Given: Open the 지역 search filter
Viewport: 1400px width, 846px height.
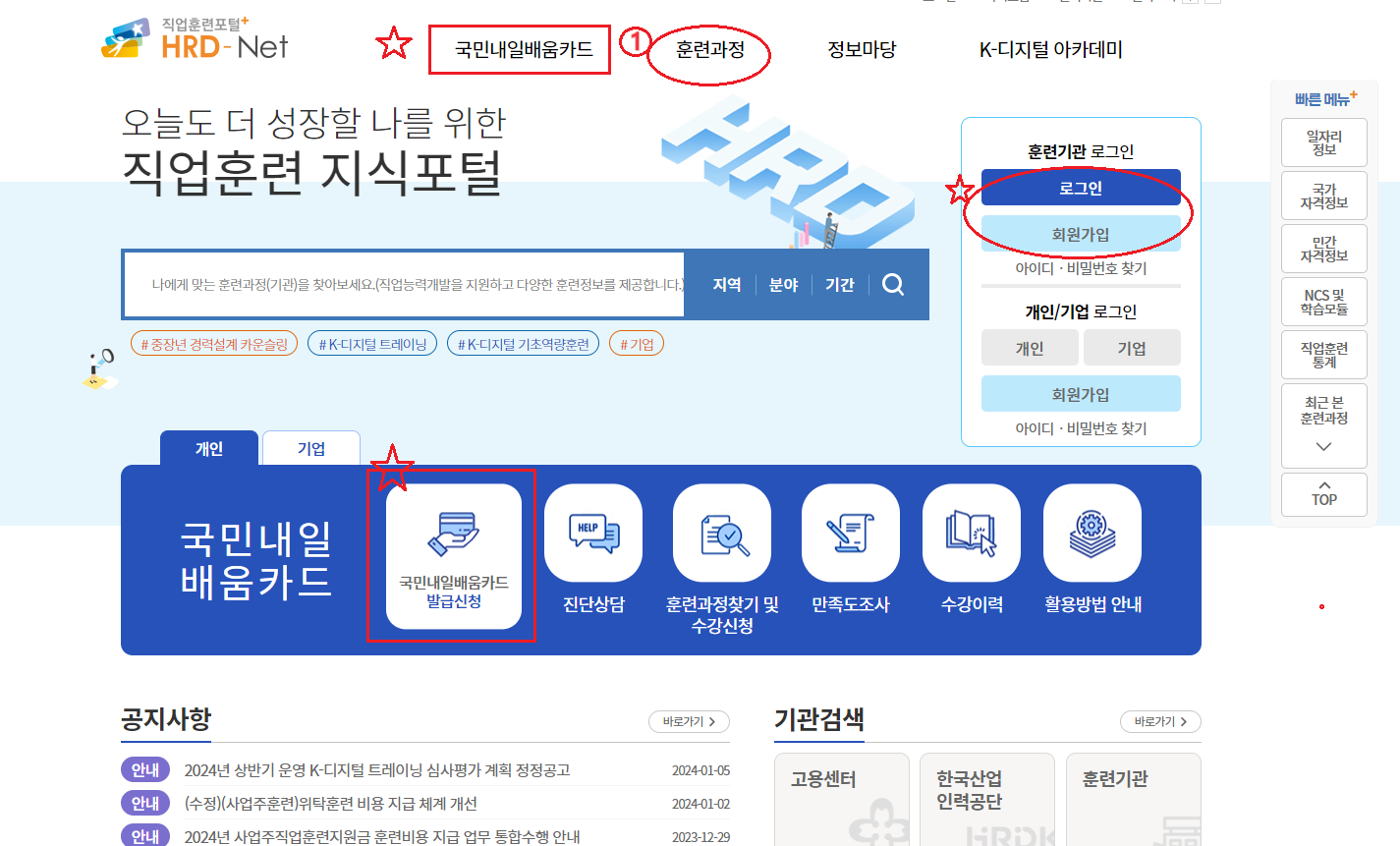Looking at the screenshot, I should tap(727, 285).
